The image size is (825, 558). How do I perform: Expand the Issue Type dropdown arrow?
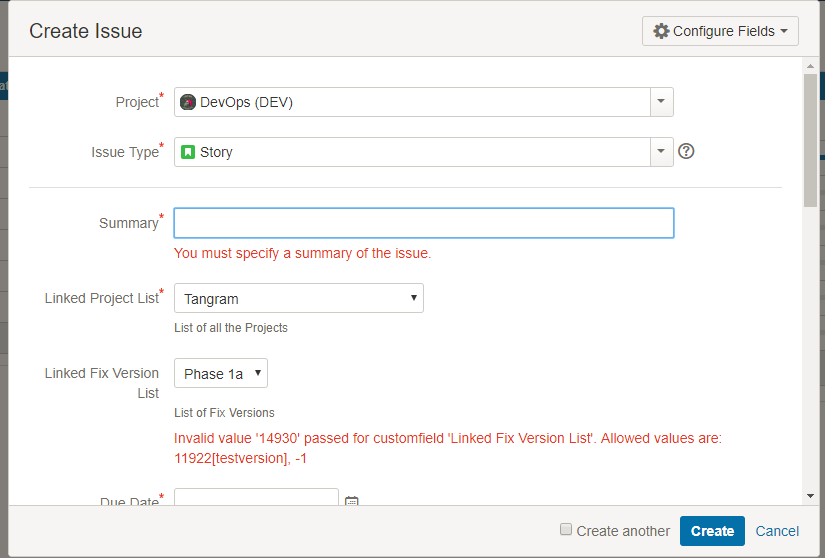click(661, 152)
